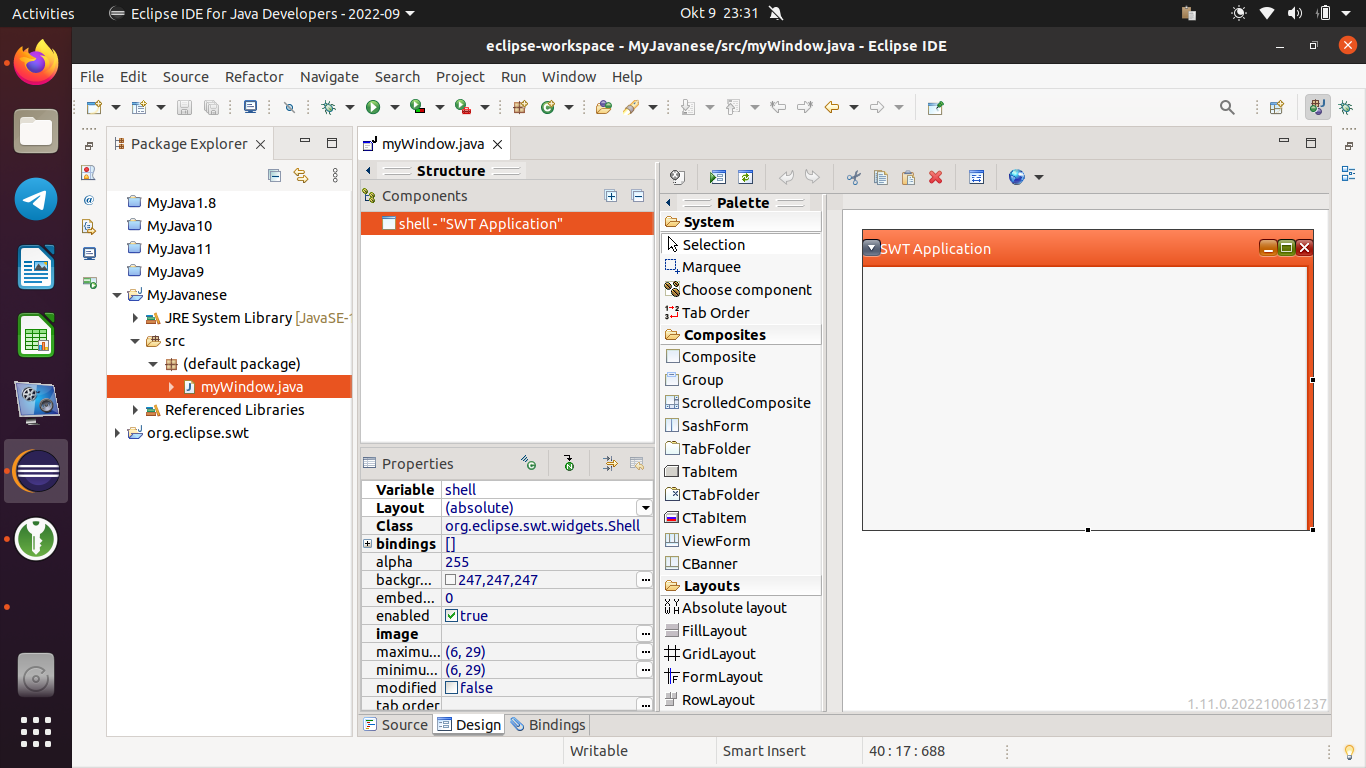Screen dimensions: 1366x768
Task: Click Activities in the top bar
Action: click(43, 13)
